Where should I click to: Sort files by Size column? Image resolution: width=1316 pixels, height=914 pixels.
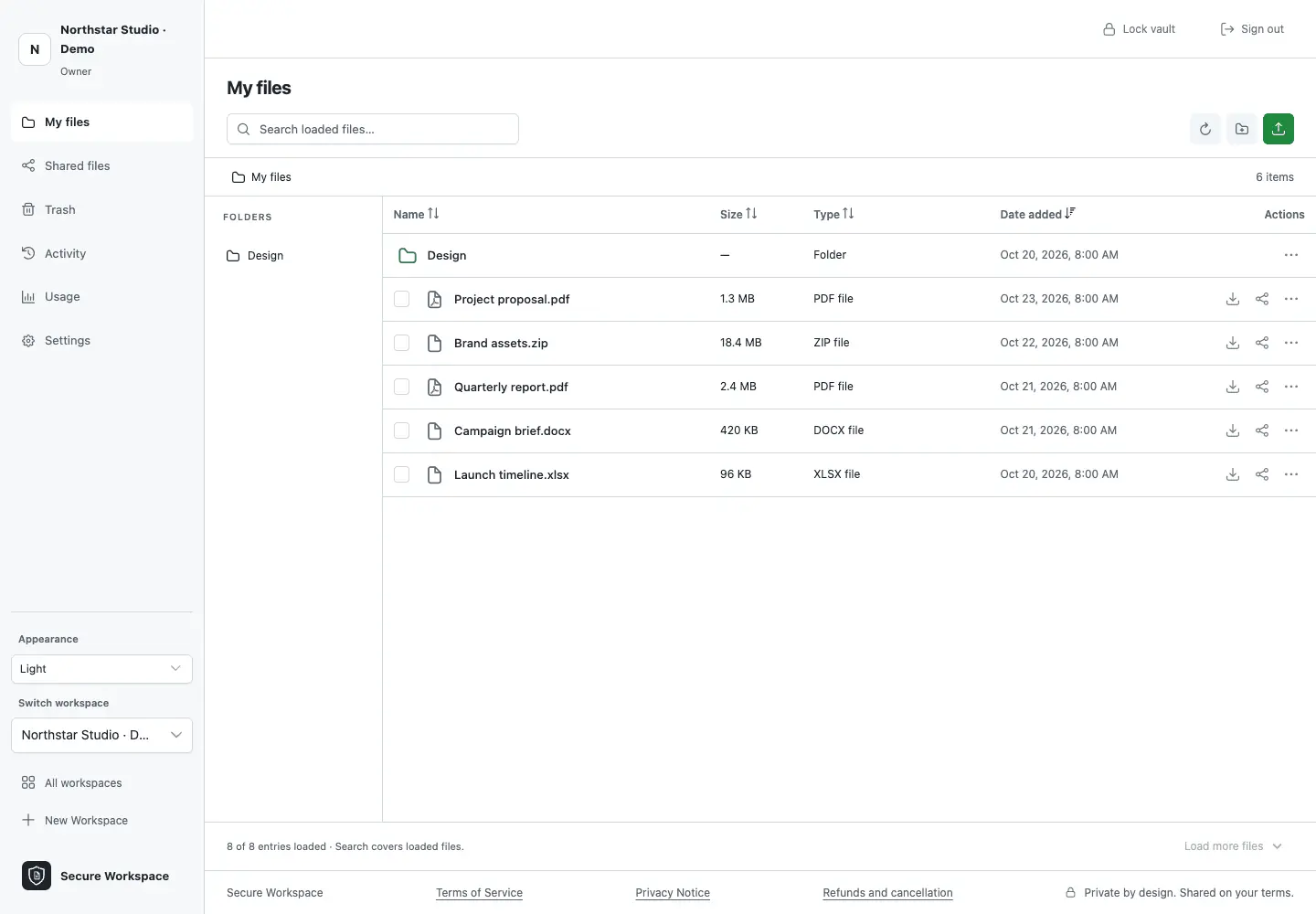click(738, 214)
